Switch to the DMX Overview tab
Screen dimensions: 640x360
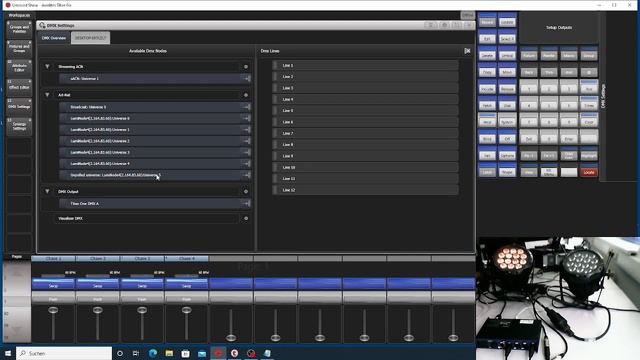pos(54,38)
